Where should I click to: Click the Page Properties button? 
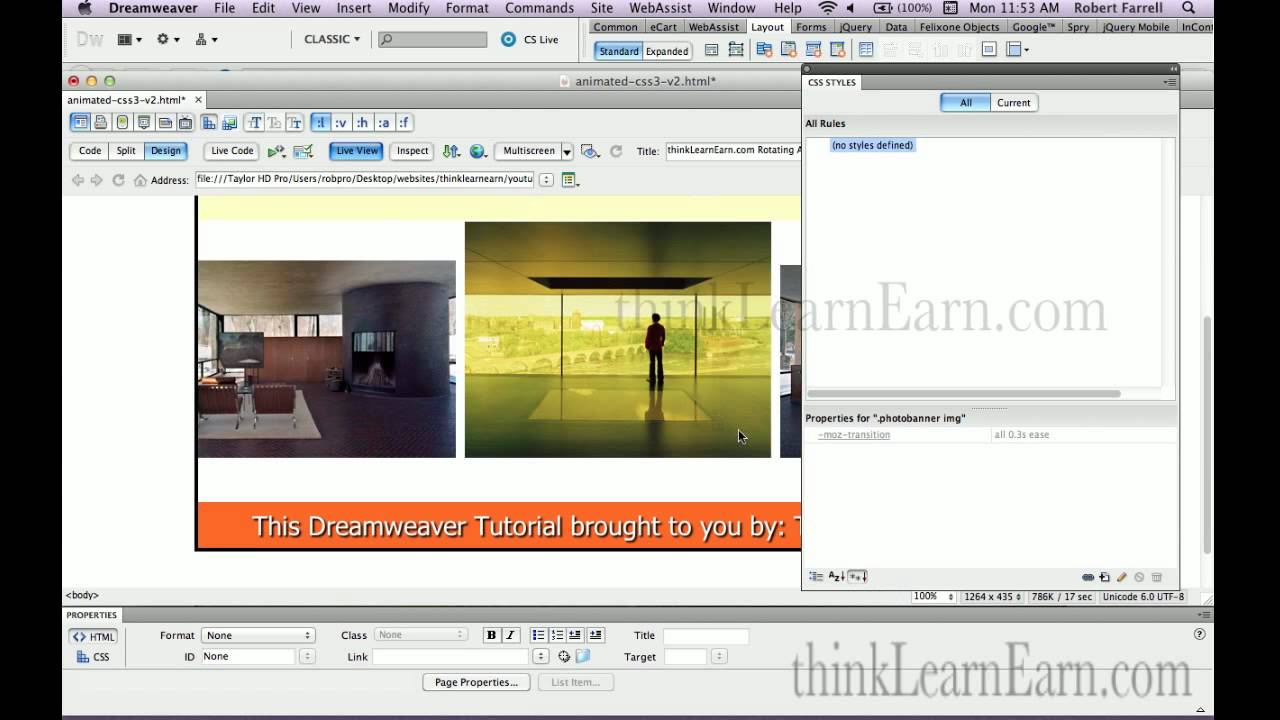tap(476, 682)
